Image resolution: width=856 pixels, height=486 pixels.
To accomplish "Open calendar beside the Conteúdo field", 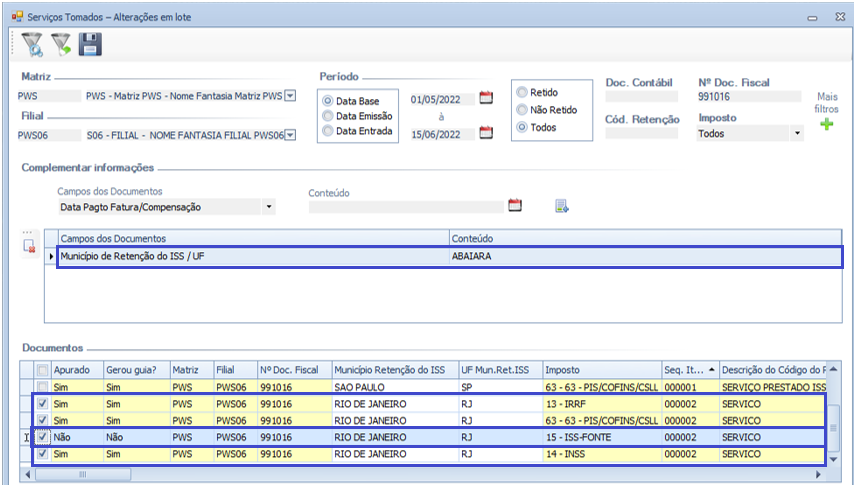I will point(516,206).
